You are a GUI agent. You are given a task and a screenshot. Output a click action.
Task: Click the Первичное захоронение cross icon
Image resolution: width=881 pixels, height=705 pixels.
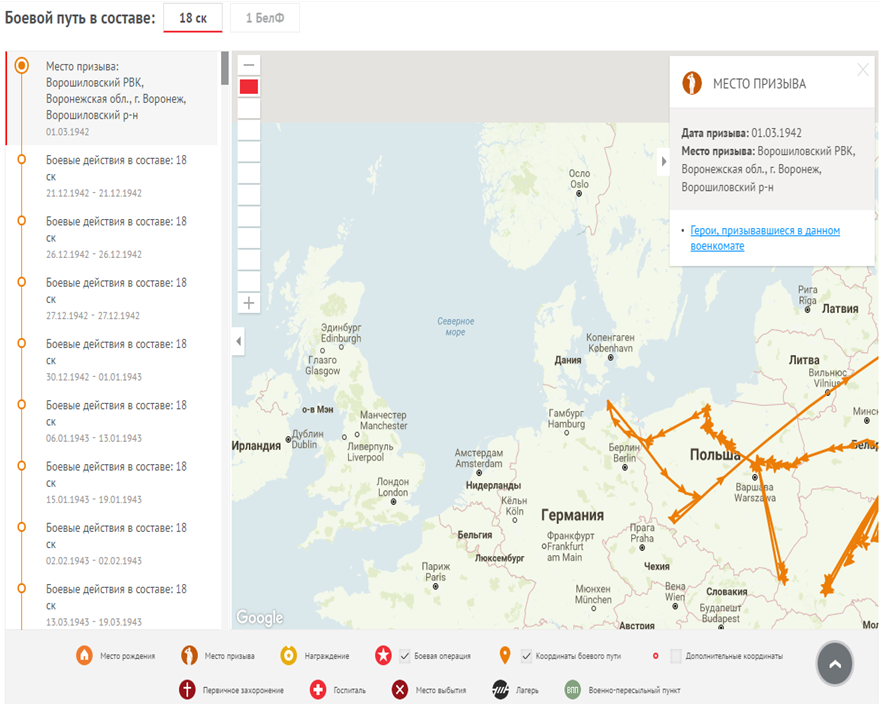186,690
